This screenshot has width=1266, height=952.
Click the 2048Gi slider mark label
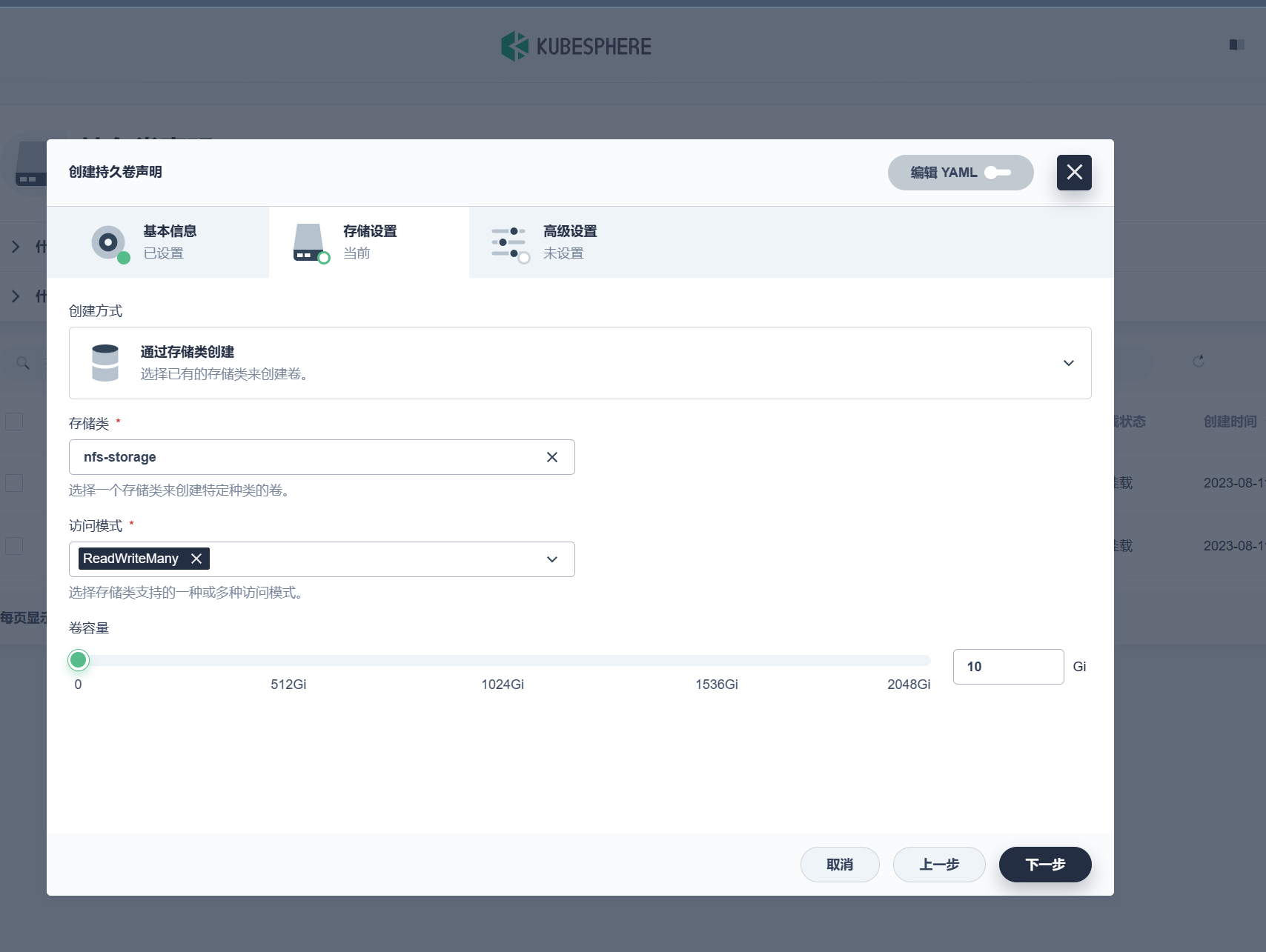(909, 685)
